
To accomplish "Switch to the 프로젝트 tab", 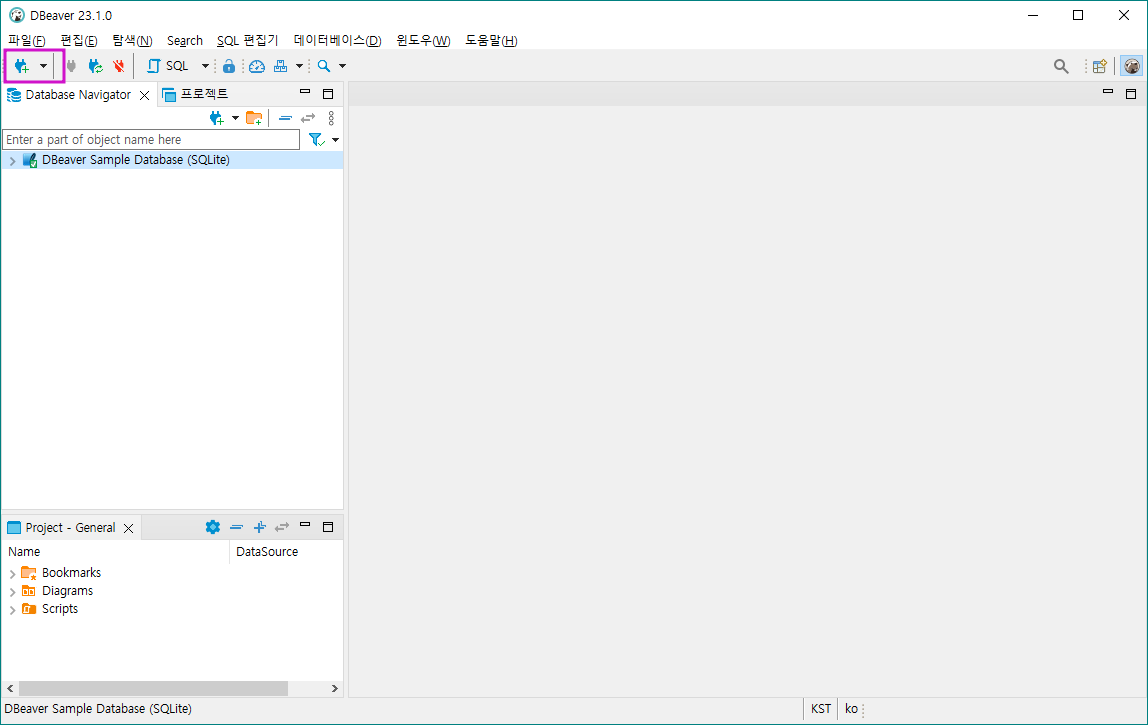I will tap(195, 94).
